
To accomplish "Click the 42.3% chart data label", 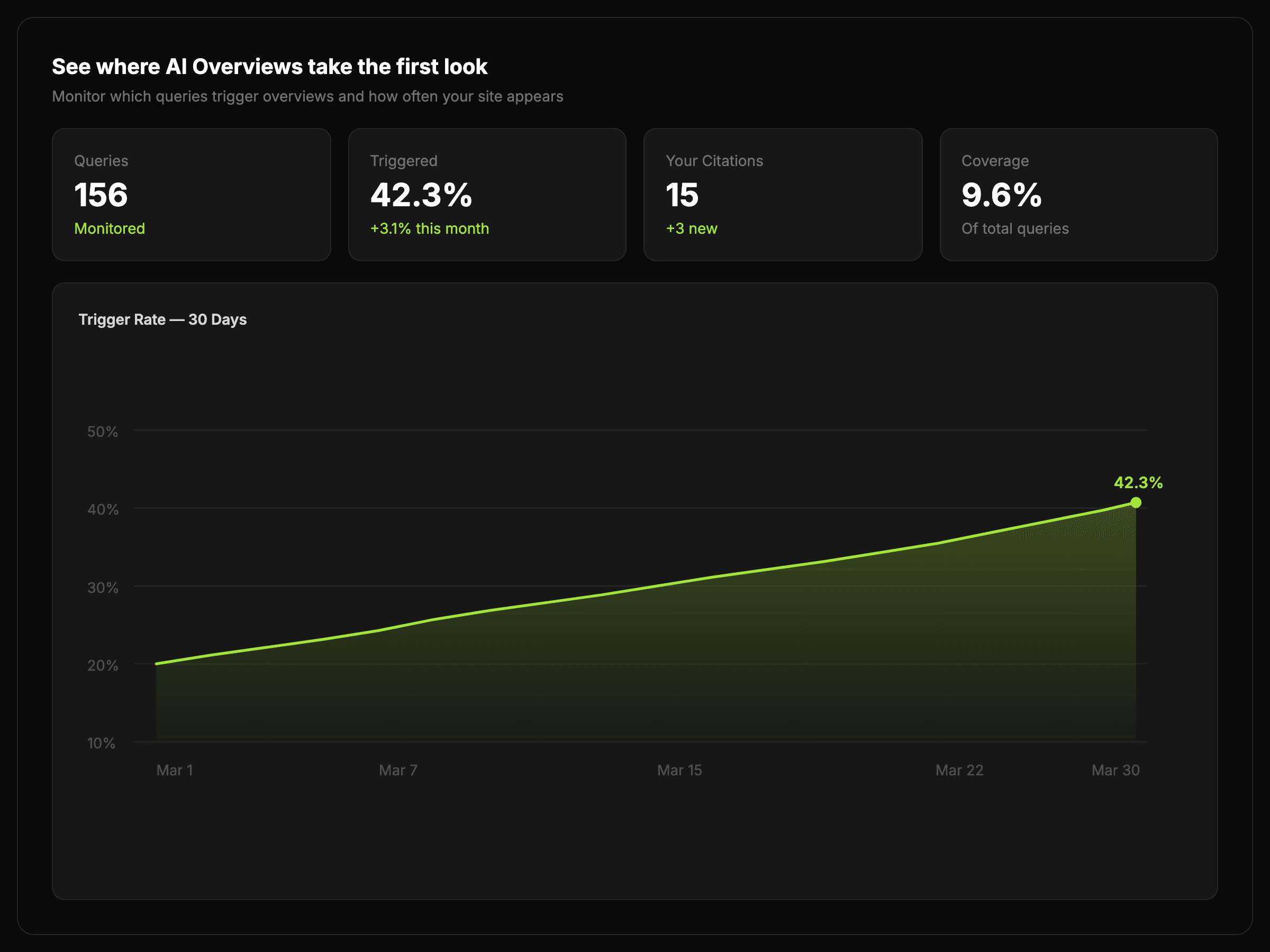I will point(1138,482).
